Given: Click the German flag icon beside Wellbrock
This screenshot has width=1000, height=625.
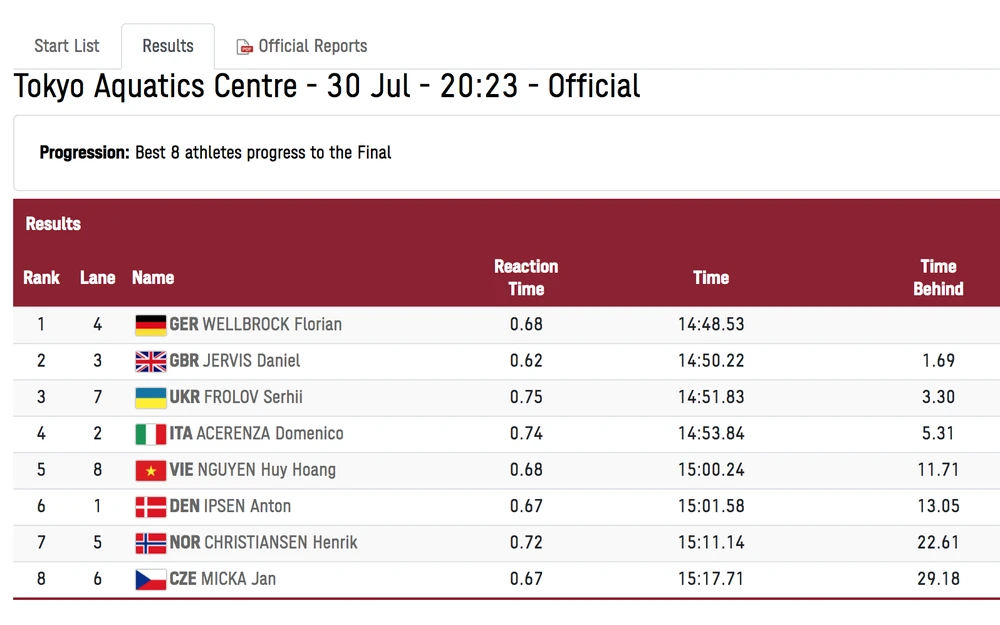Looking at the screenshot, I should click(x=151, y=325).
